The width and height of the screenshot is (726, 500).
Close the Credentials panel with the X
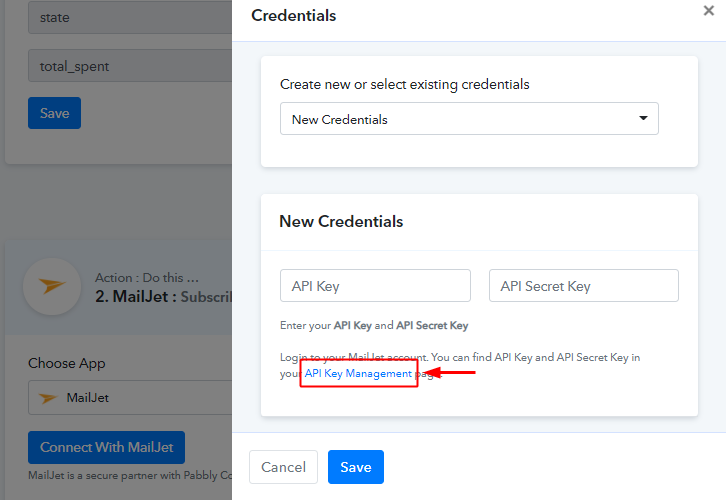pos(708,10)
